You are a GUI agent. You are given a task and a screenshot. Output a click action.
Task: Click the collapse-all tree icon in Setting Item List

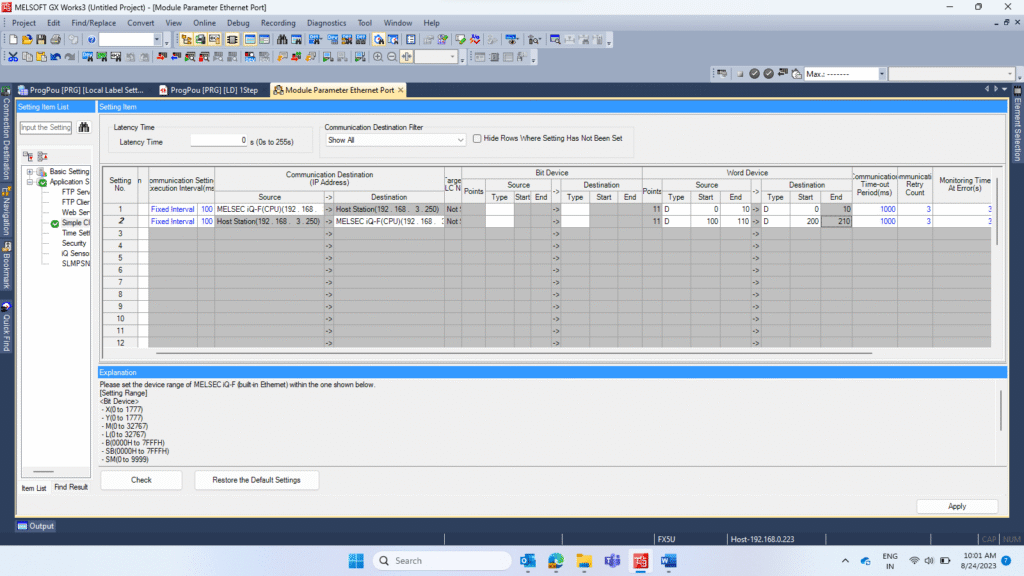coord(42,156)
